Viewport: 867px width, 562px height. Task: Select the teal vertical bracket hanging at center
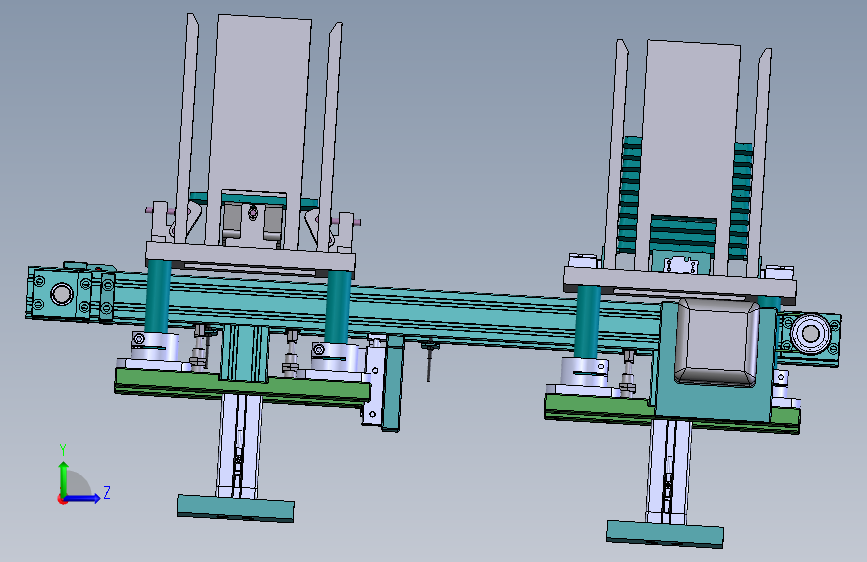click(393, 382)
